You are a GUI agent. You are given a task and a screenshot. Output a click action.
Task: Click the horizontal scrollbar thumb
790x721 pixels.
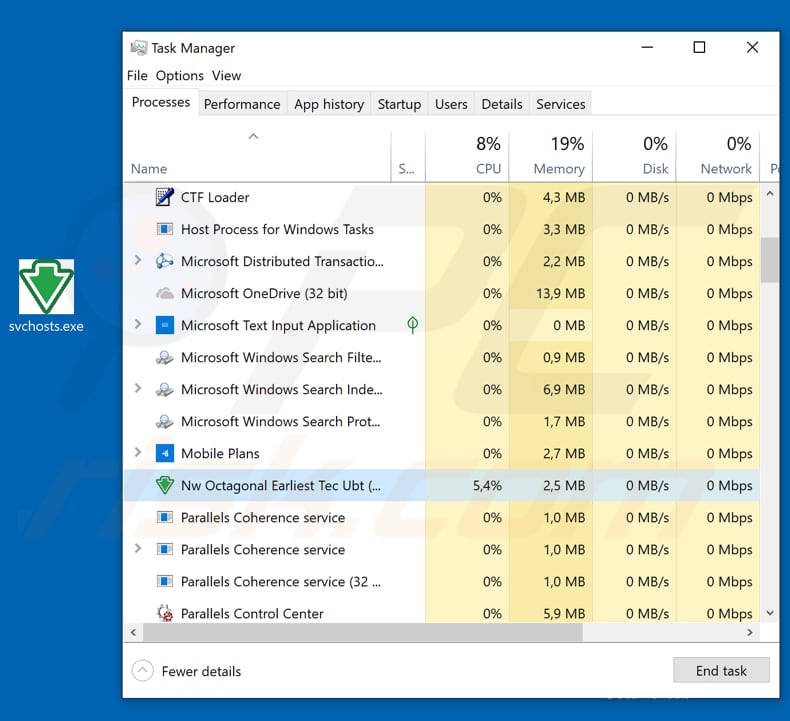coord(363,632)
